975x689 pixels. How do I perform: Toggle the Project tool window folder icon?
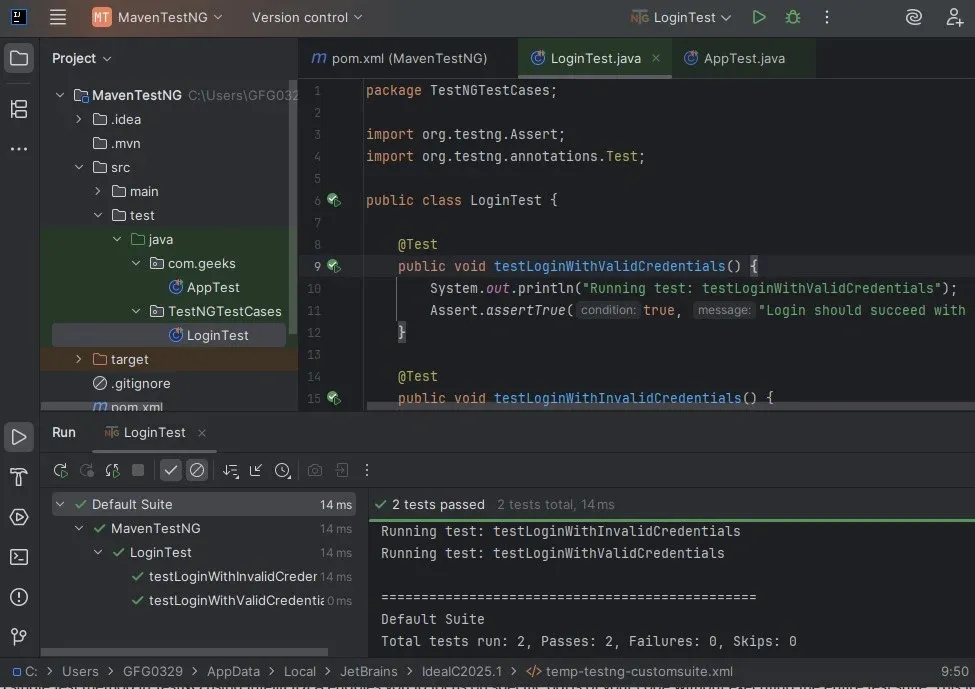[18, 58]
